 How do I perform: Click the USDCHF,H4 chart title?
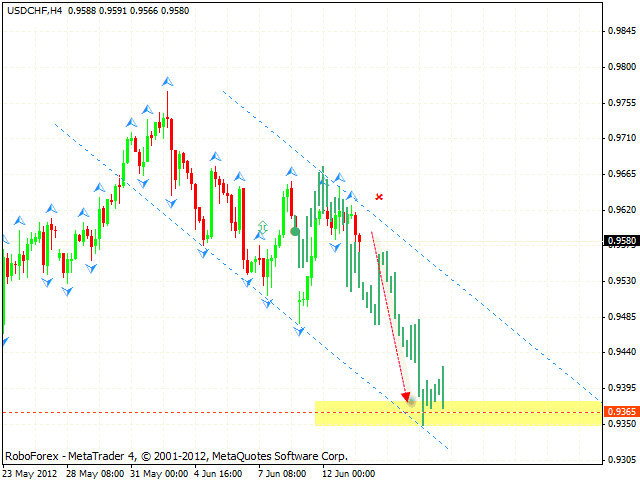tap(32, 10)
